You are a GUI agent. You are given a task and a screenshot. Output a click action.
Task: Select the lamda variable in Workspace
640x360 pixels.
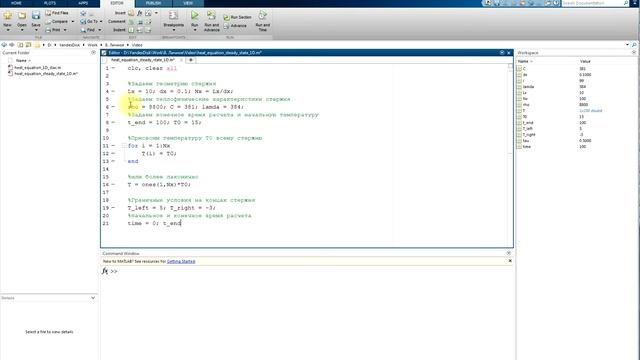(x=528, y=87)
